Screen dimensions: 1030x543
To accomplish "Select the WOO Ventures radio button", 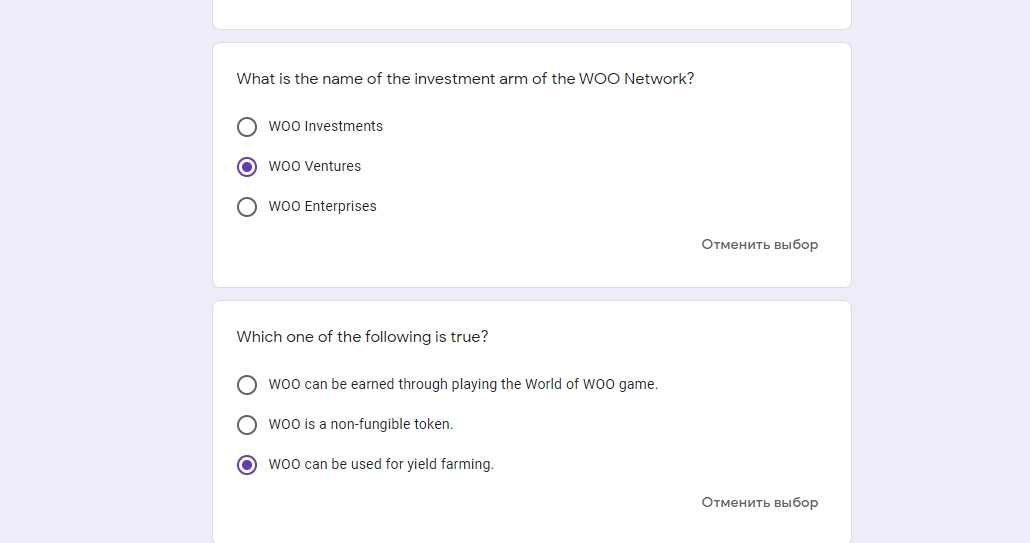I will pyautogui.click(x=247, y=167).
